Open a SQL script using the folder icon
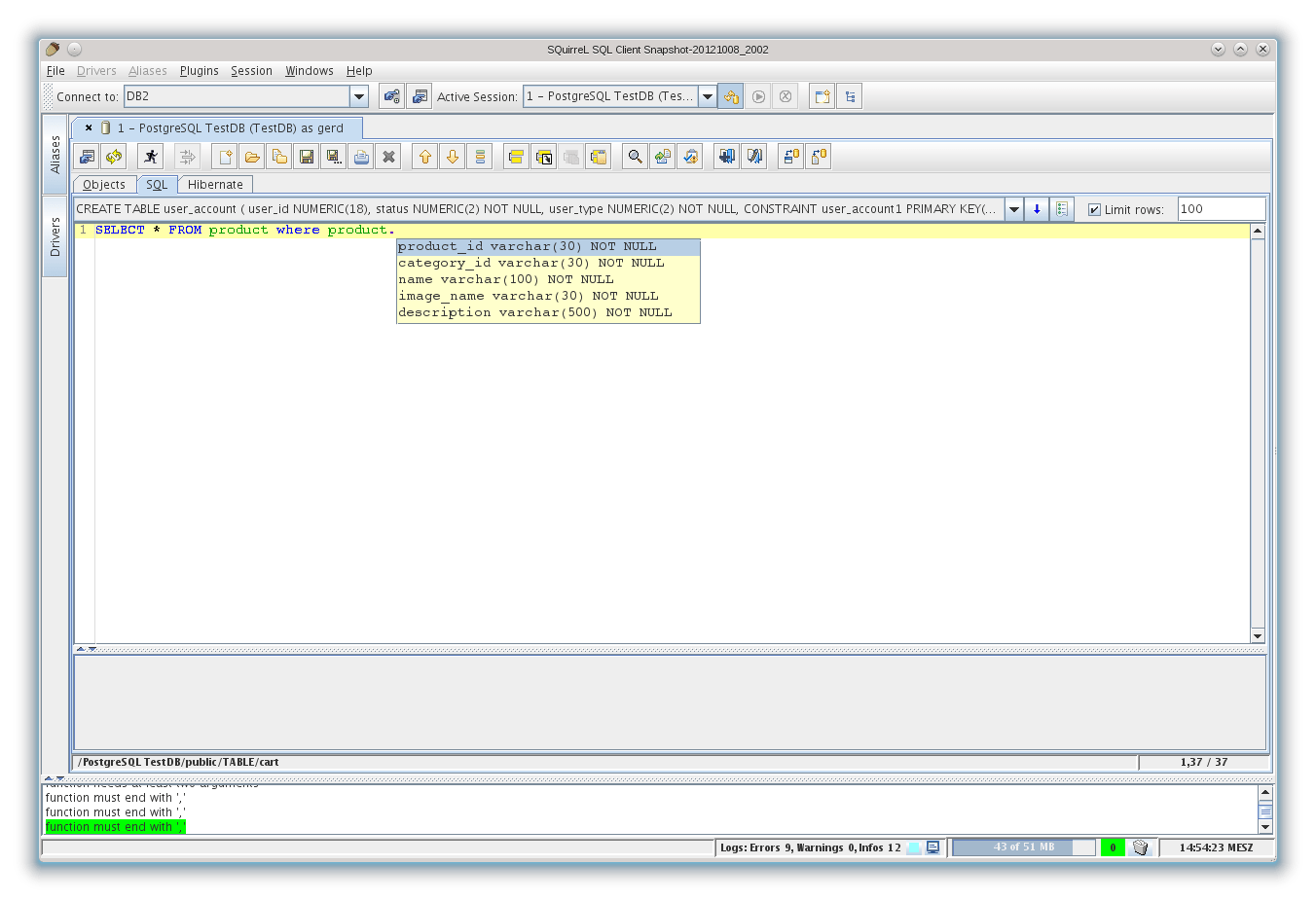 251,156
